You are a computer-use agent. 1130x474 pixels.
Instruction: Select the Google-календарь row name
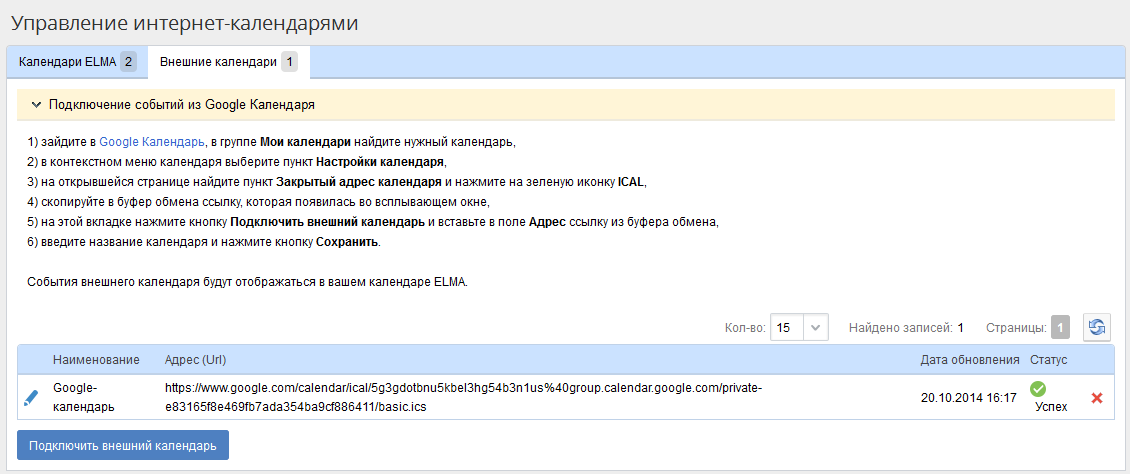point(83,397)
